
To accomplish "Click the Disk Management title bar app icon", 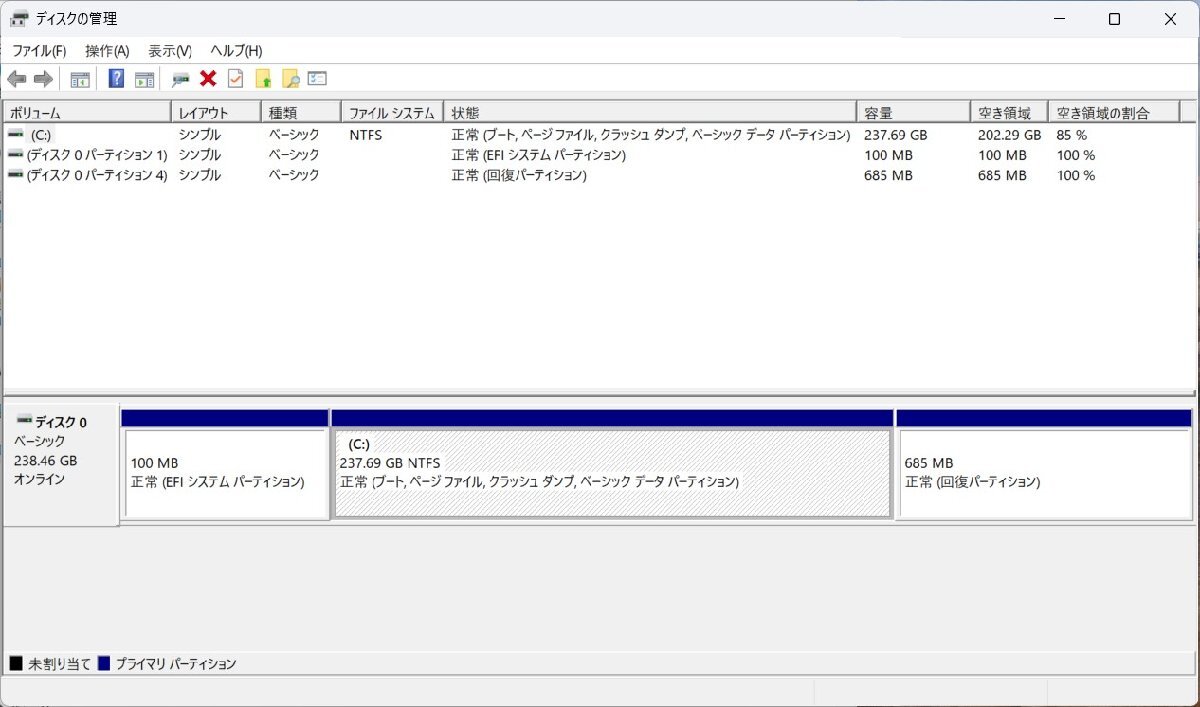I will (x=19, y=19).
